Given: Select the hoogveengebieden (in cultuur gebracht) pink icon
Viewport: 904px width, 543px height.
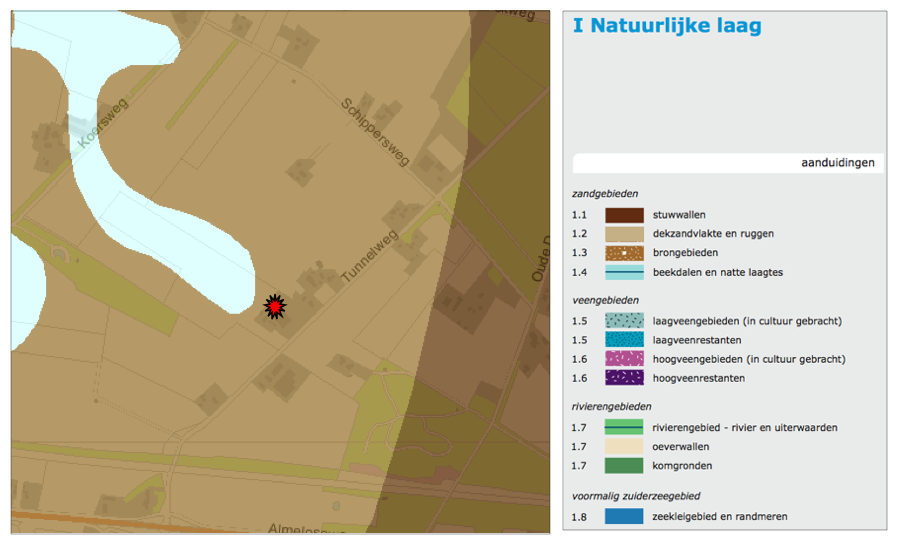Looking at the screenshot, I should [623, 359].
